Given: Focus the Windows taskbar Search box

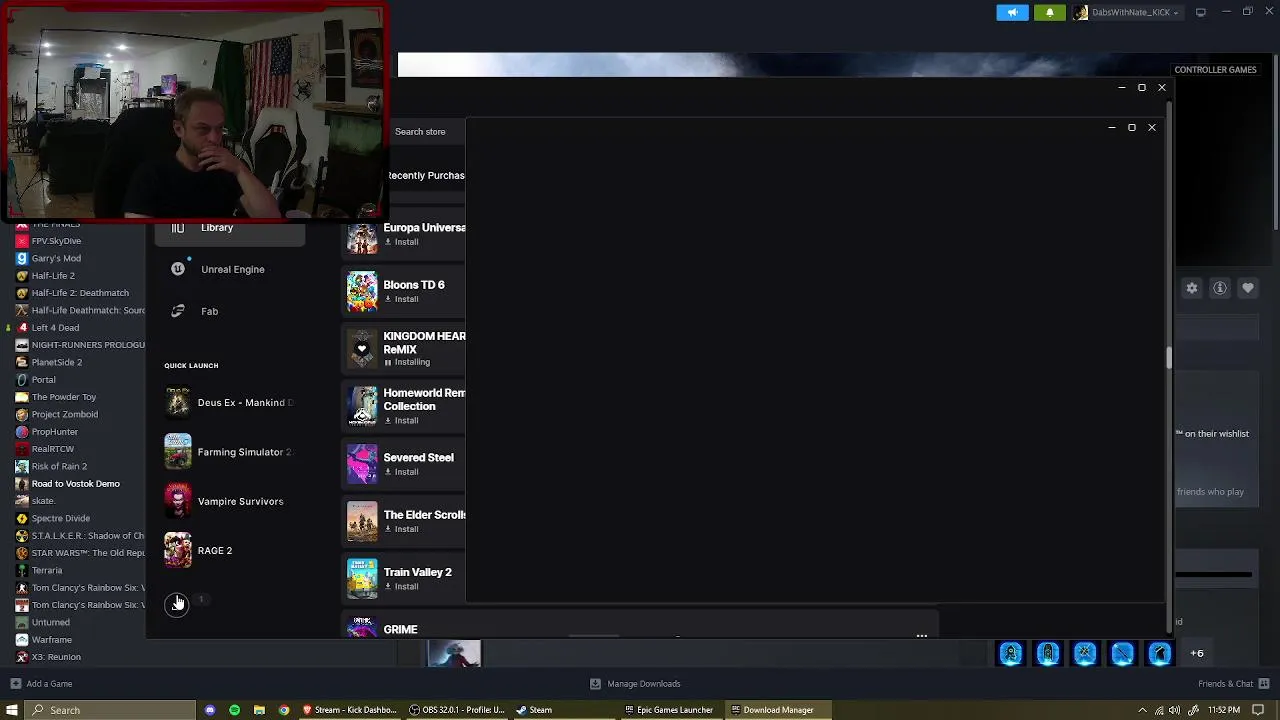Looking at the screenshot, I should pyautogui.click(x=112, y=710).
